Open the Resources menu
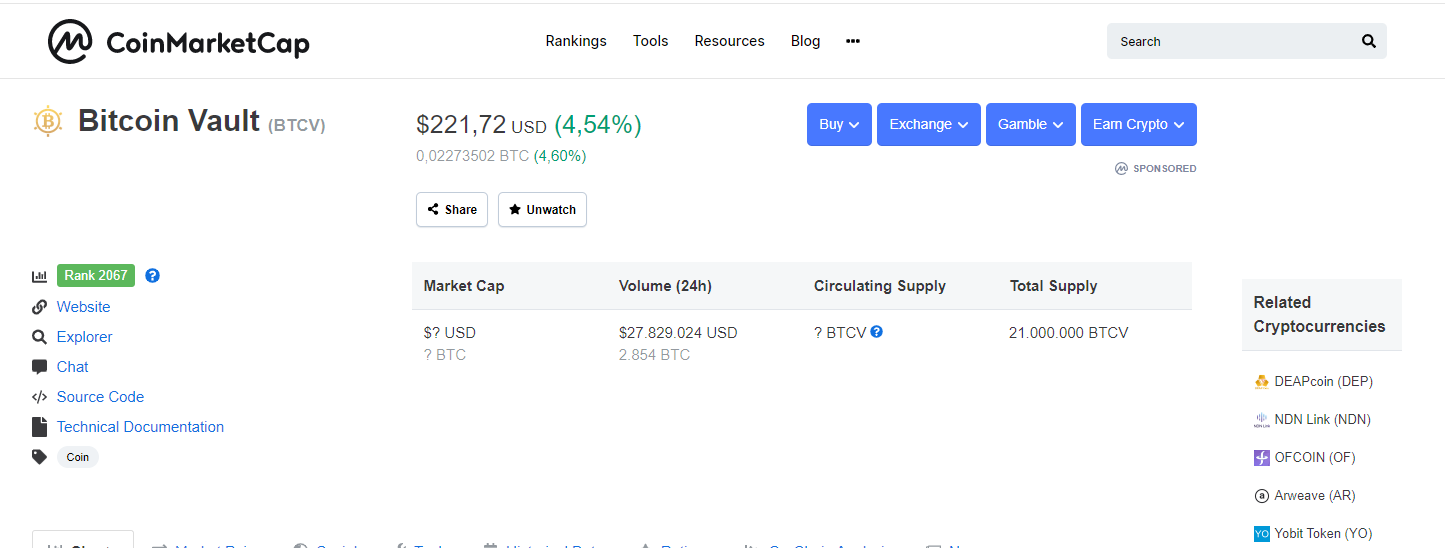Image resolution: width=1445 pixels, height=548 pixels. pyautogui.click(x=730, y=41)
